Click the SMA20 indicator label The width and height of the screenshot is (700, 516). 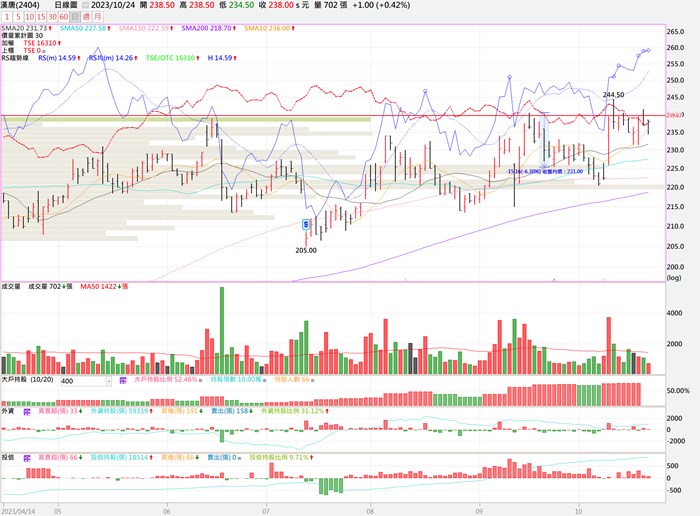(27, 29)
